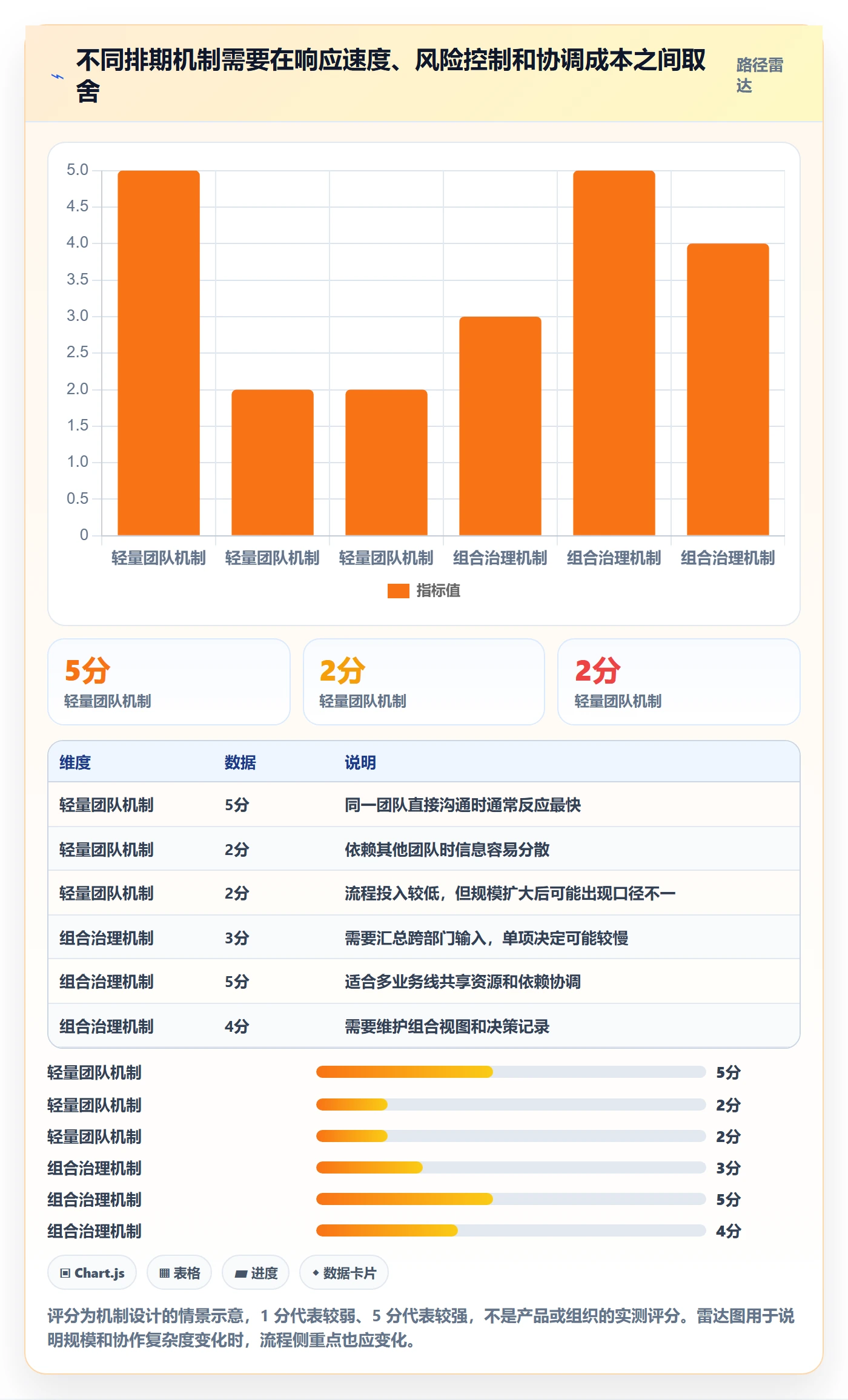Click the grid icon in the 表格 chip
Viewport: 848px width, 1400px height.
point(164,1273)
